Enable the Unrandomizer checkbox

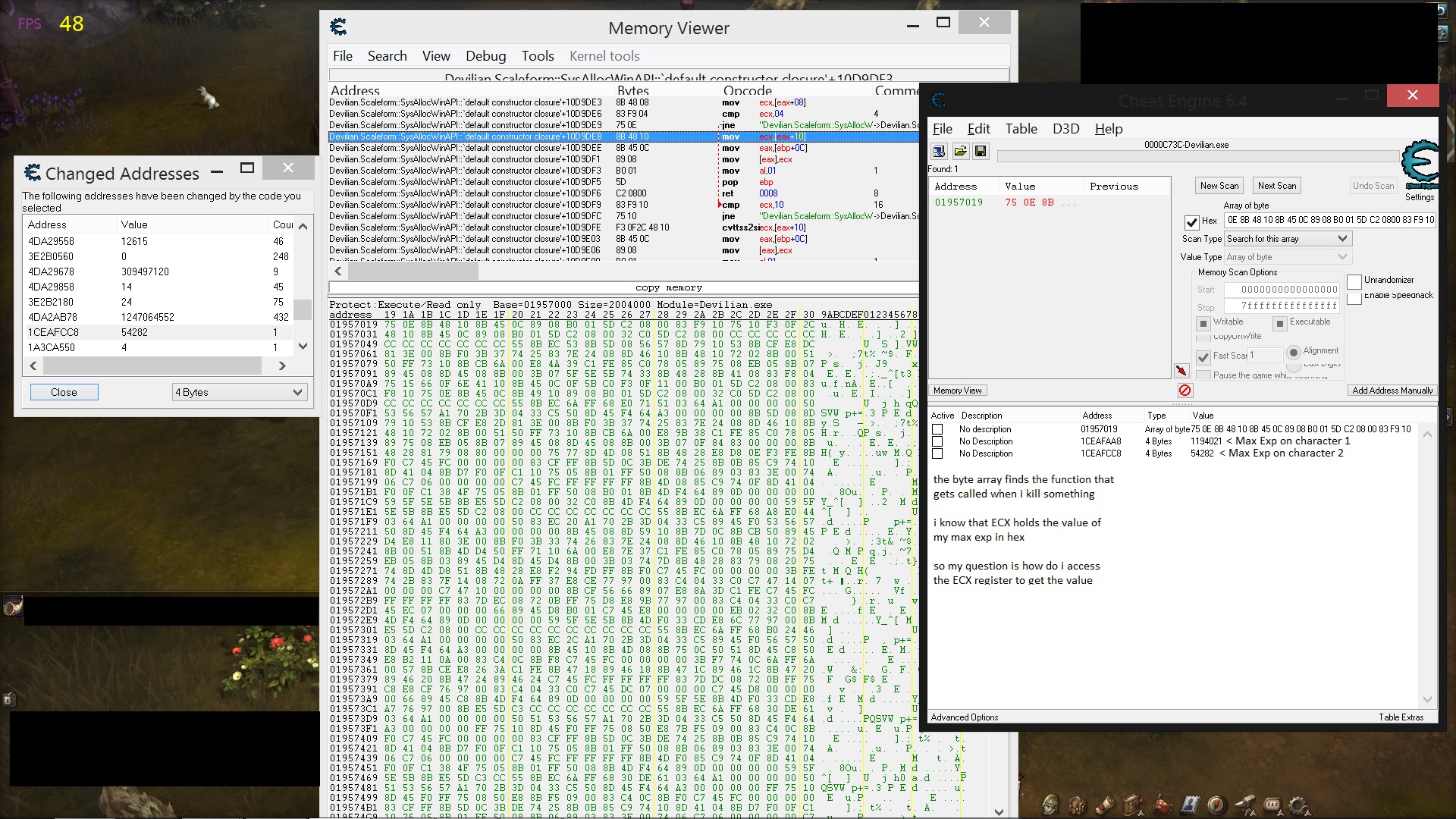tap(1354, 281)
